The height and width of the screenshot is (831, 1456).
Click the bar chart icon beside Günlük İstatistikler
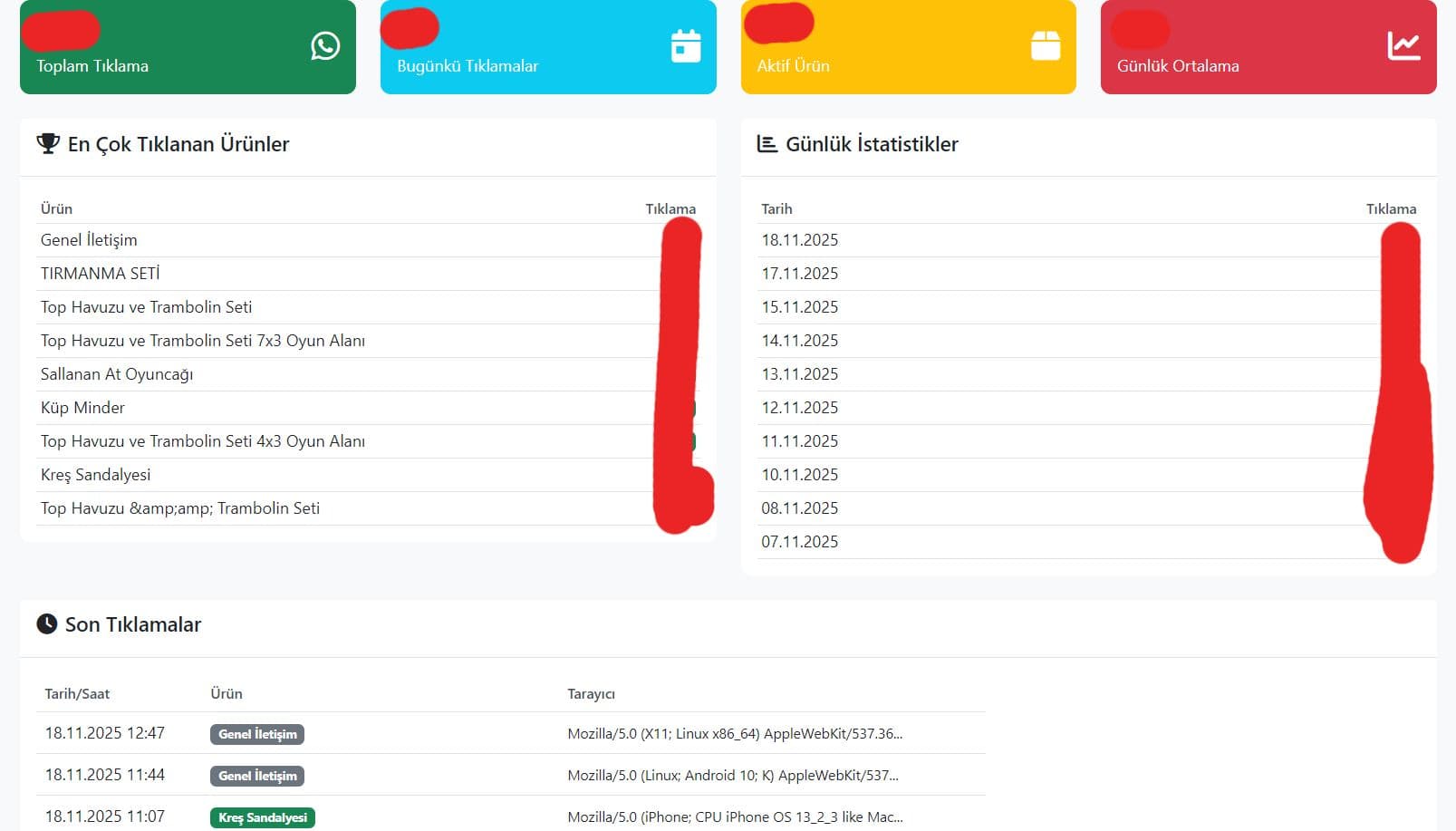pyautogui.click(x=766, y=142)
